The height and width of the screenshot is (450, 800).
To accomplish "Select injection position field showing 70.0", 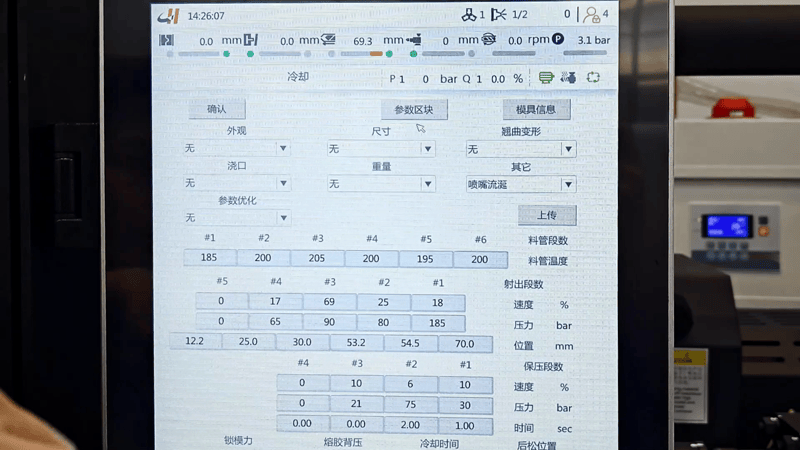I will (464, 344).
